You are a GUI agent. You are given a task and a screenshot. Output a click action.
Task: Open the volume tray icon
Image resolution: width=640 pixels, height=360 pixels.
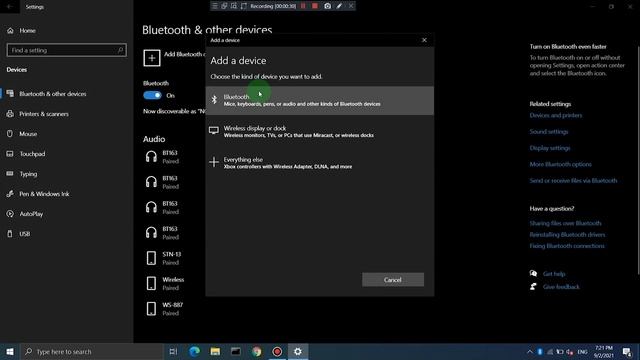[570, 351]
